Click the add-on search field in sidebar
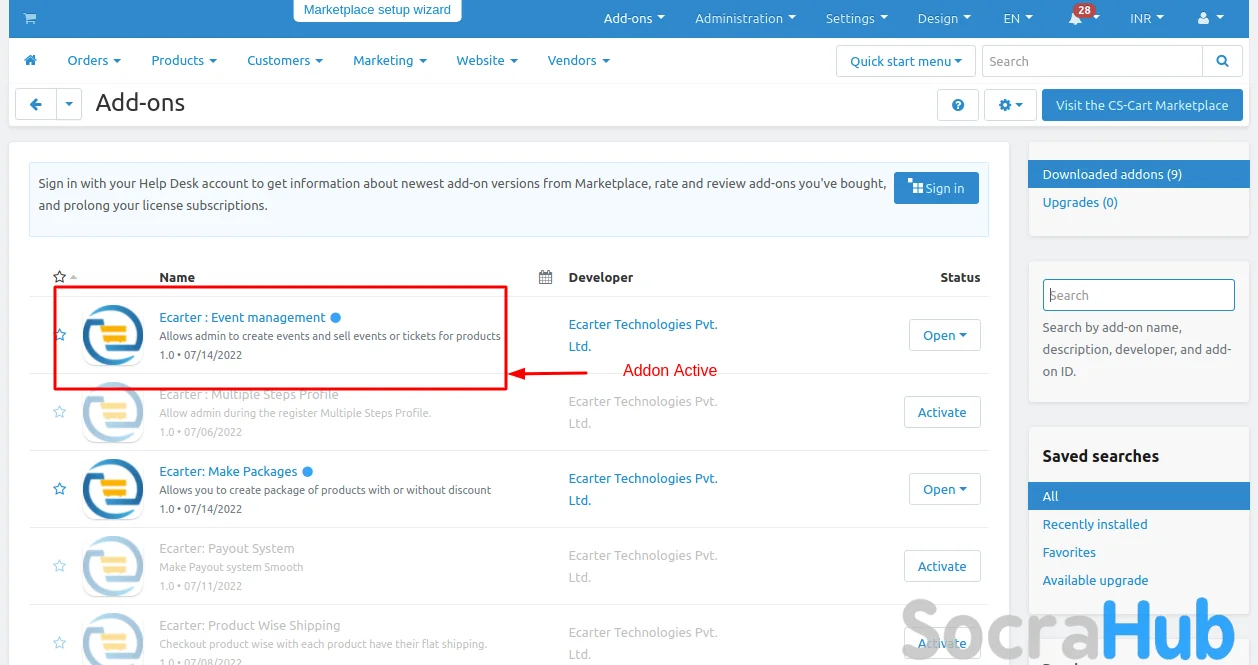Screen dimensions: 1258x665 (1138, 295)
